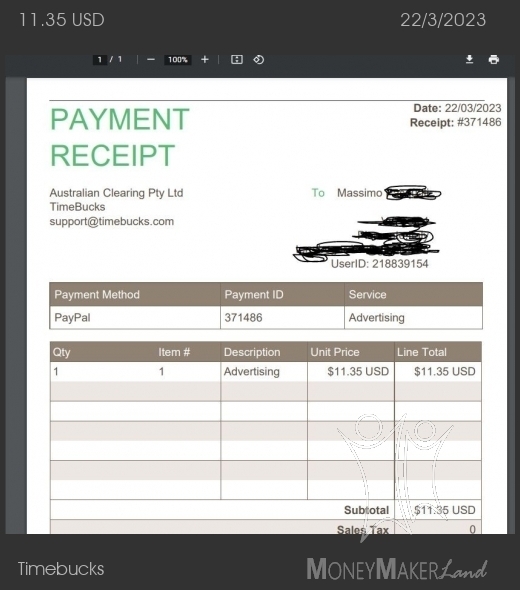520x590 pixels.
Task: Click the 'Massimo' recipient name
Action: [x=359, y=193]
